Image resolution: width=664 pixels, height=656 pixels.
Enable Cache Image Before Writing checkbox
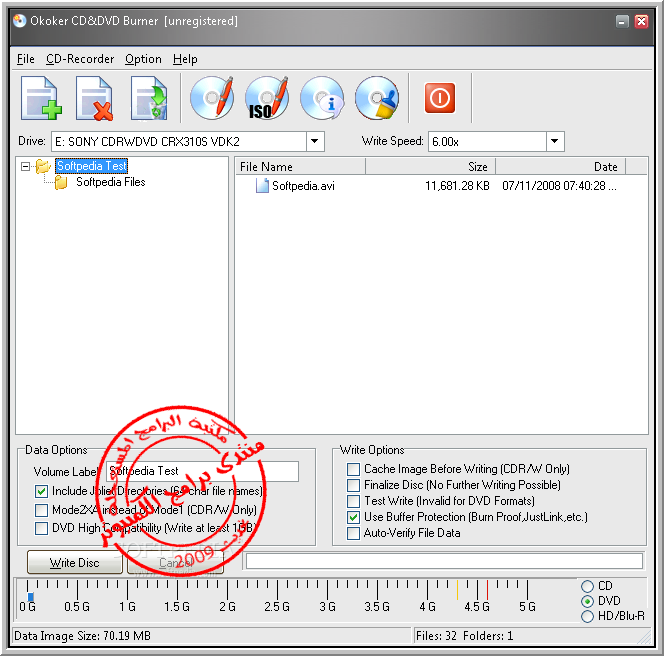click(x=353, y=469)
